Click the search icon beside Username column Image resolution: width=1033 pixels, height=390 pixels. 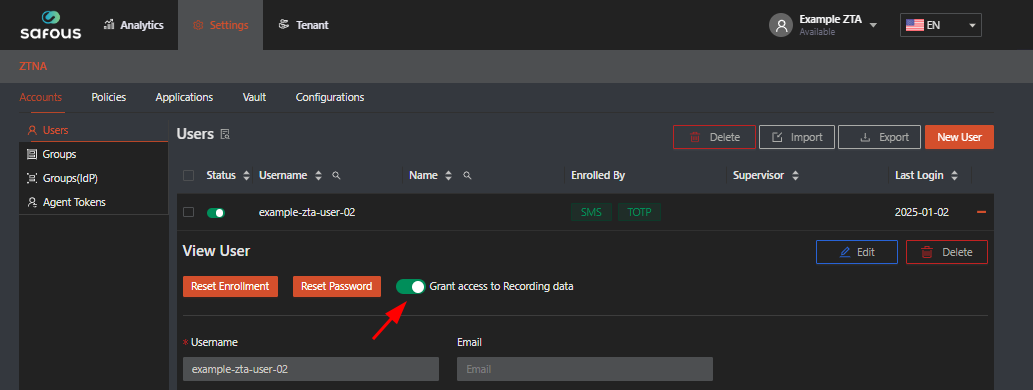point(336,176)
